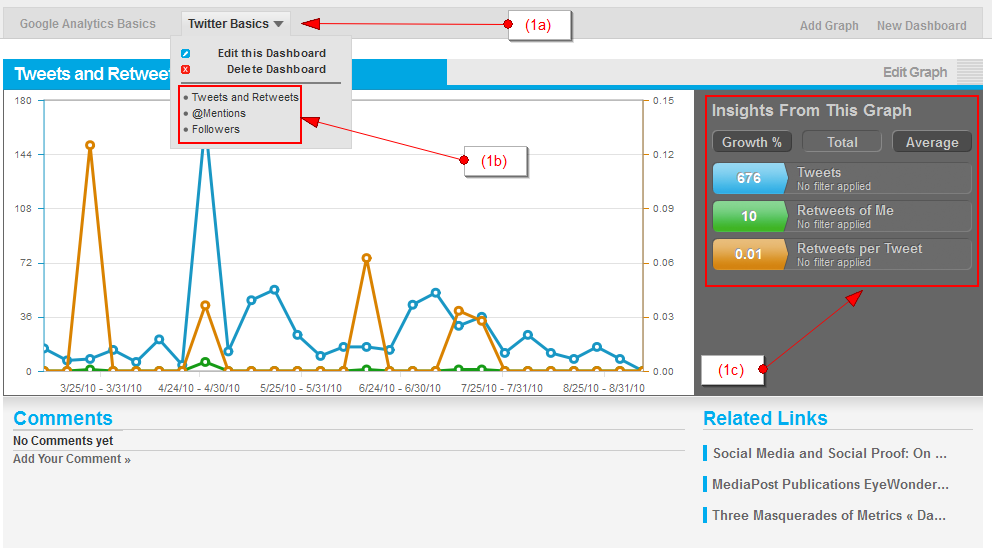992x551 pixels.
Task: Switch insights to Average
Action: click(x=932, y=142)
